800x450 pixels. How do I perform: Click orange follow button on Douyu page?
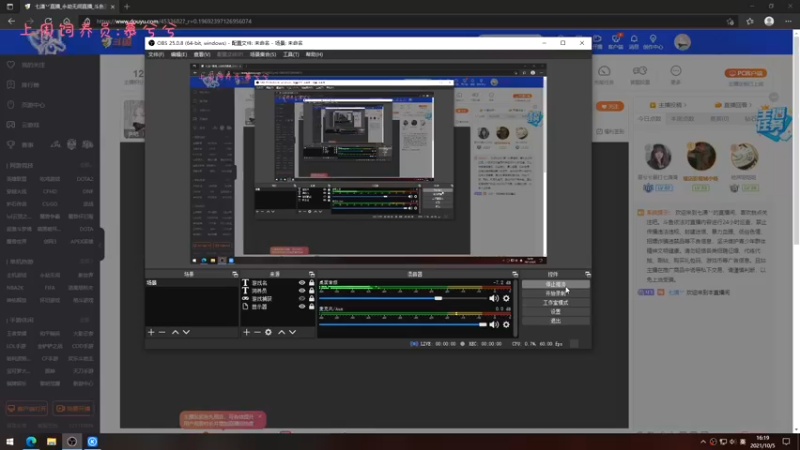610,106
